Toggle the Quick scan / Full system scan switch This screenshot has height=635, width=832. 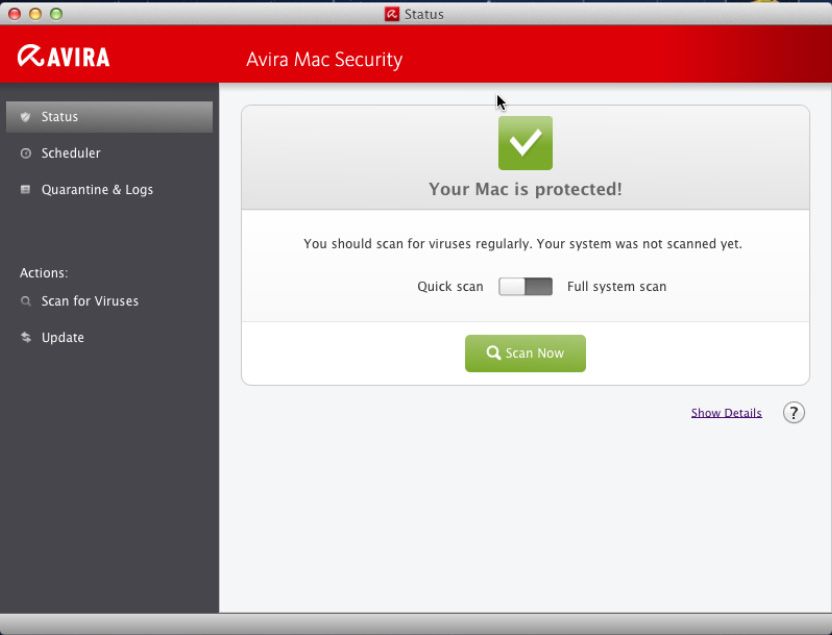pos(525,286)
